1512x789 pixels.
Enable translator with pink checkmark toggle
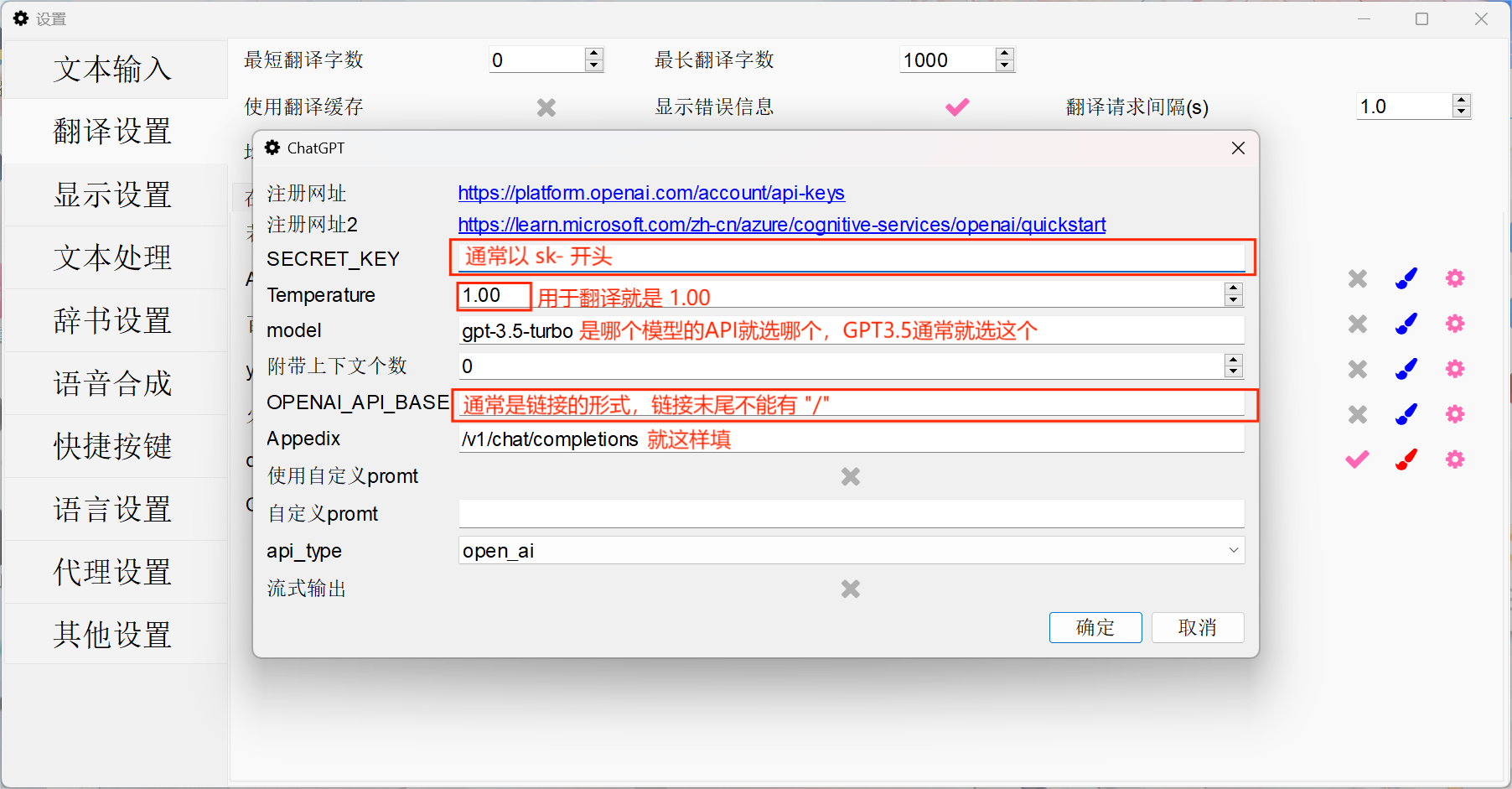[1357, 459]
